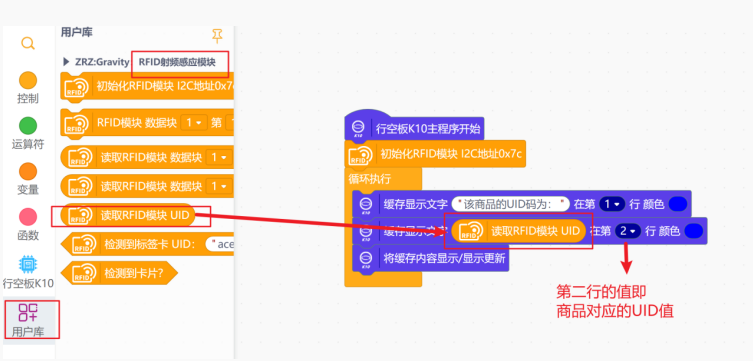Select palette block 初始化RFID模块 I2C地址
Viewport: 753px width, 362px height.
(x=147, y=86)
